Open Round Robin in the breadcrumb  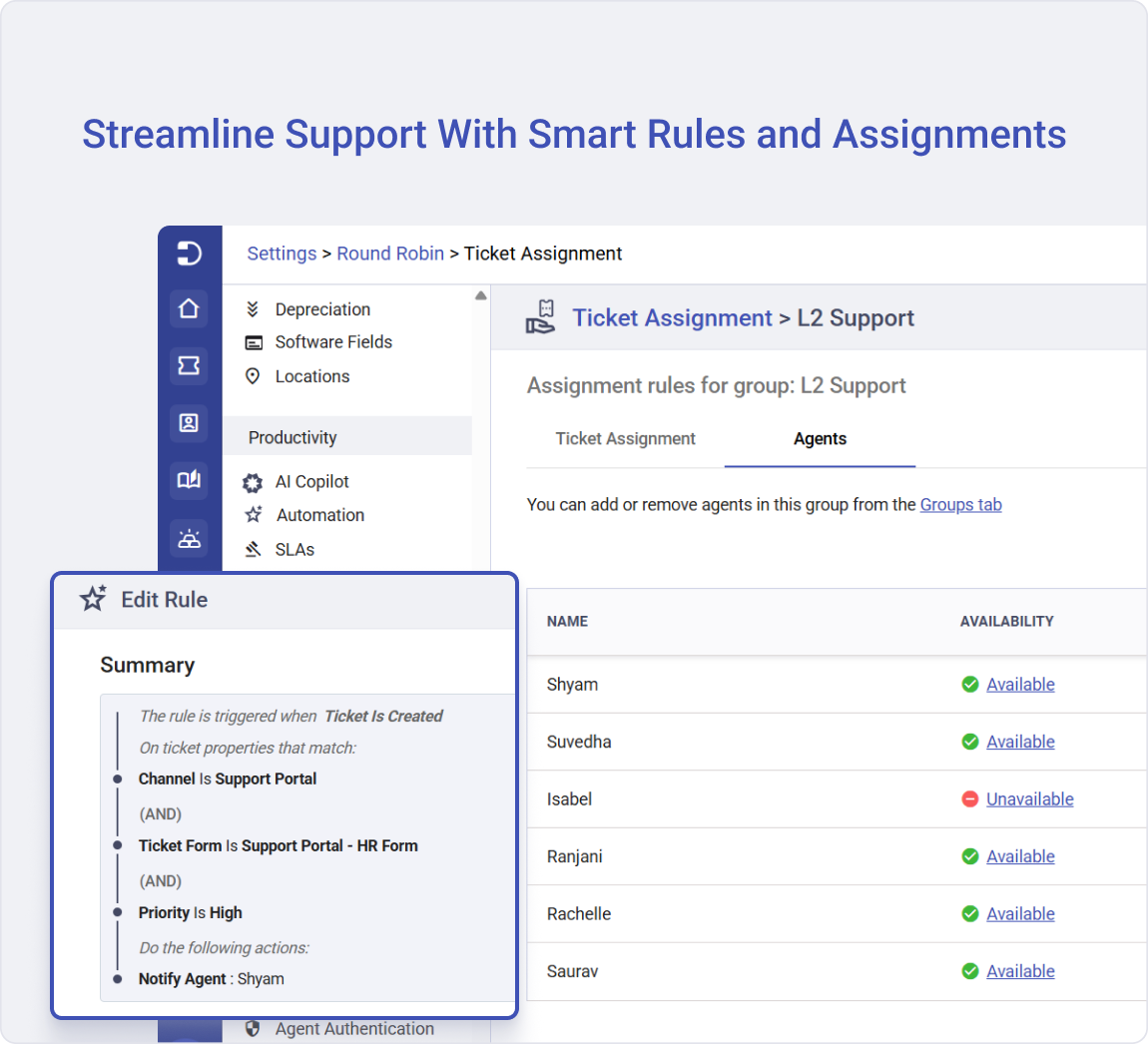pyautogui.click(x=390, y=254)
